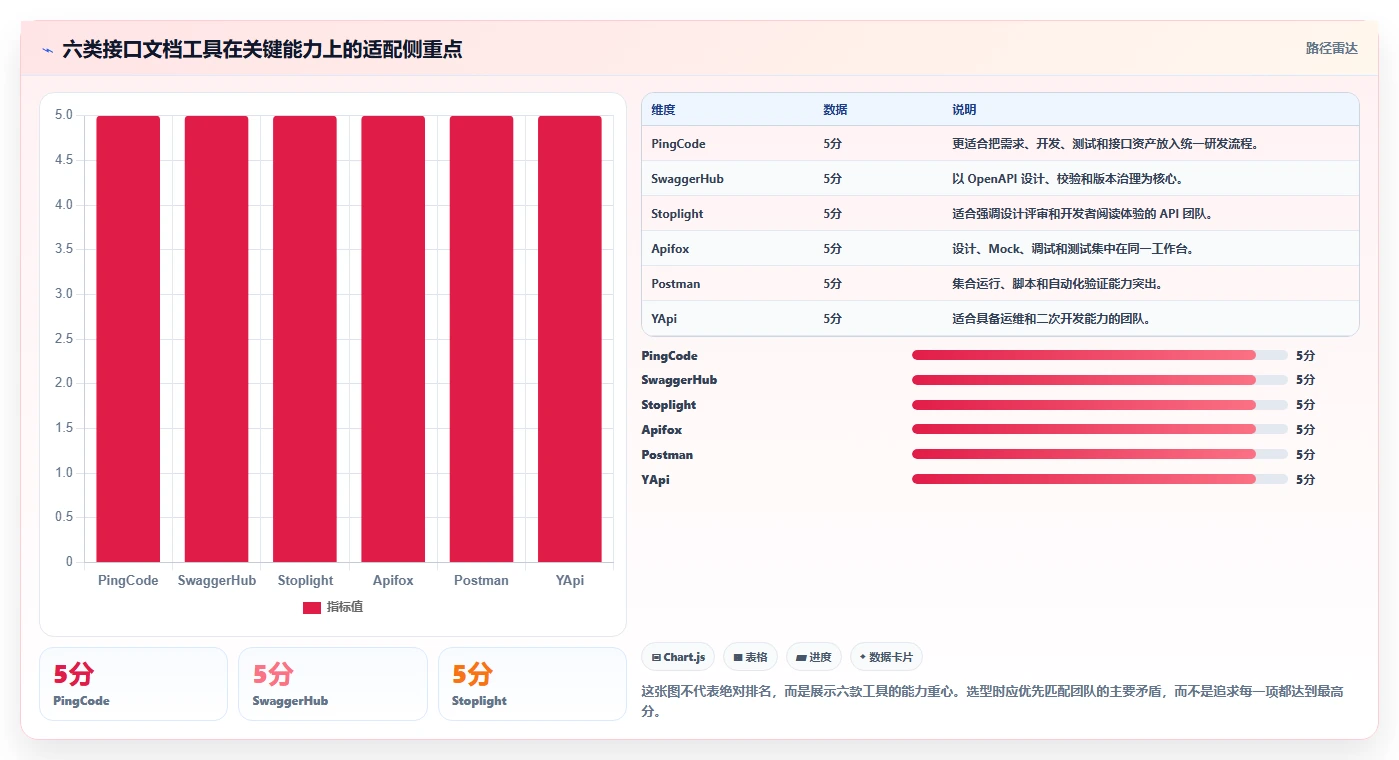The height and width of the screenshot is (760, 1399).
Task: Click the description 适合强调设计评审和开发者阅读体验的 API 团队
Action: (1082, 214)
